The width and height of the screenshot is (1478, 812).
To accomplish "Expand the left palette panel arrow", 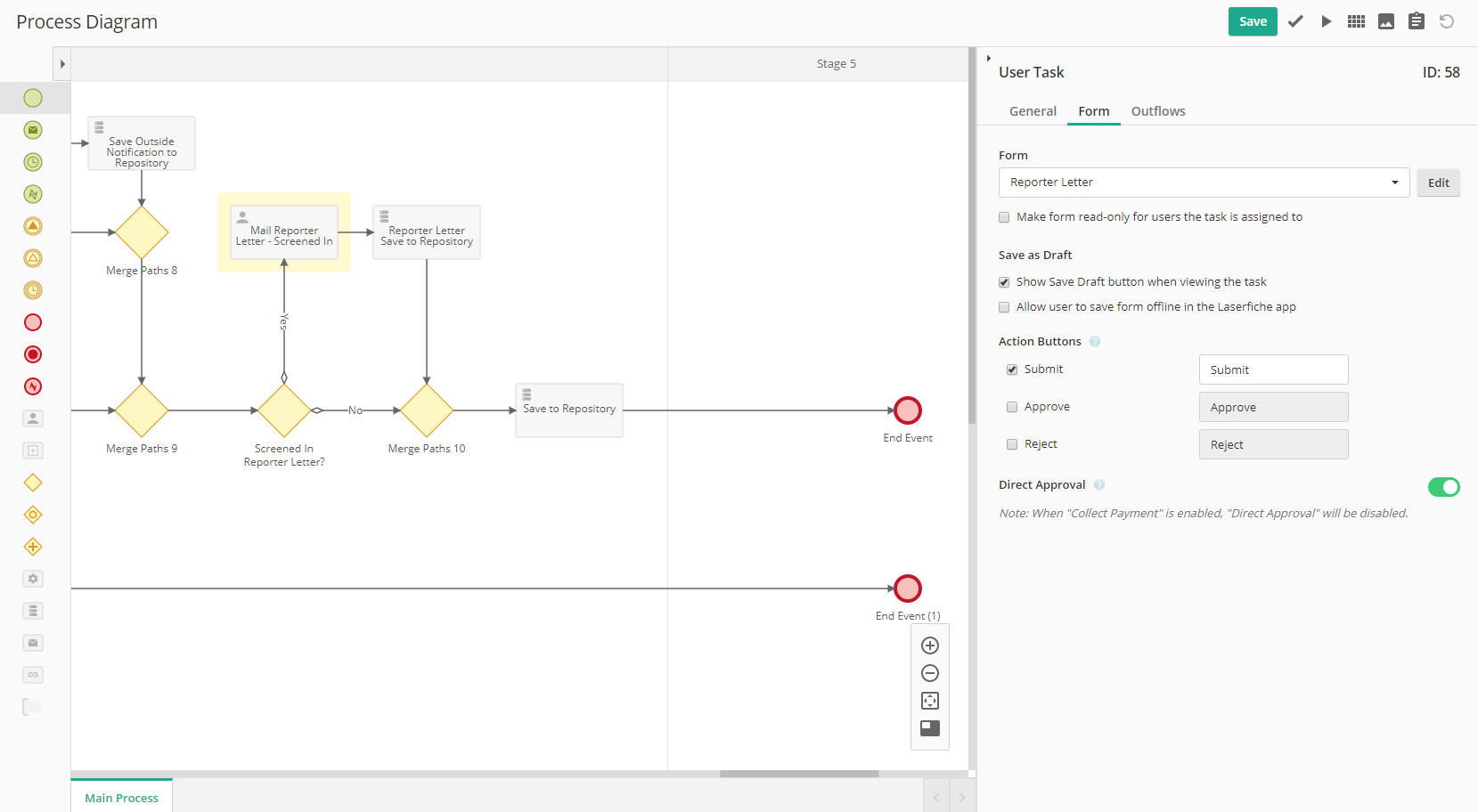I will tap(62, 64).
